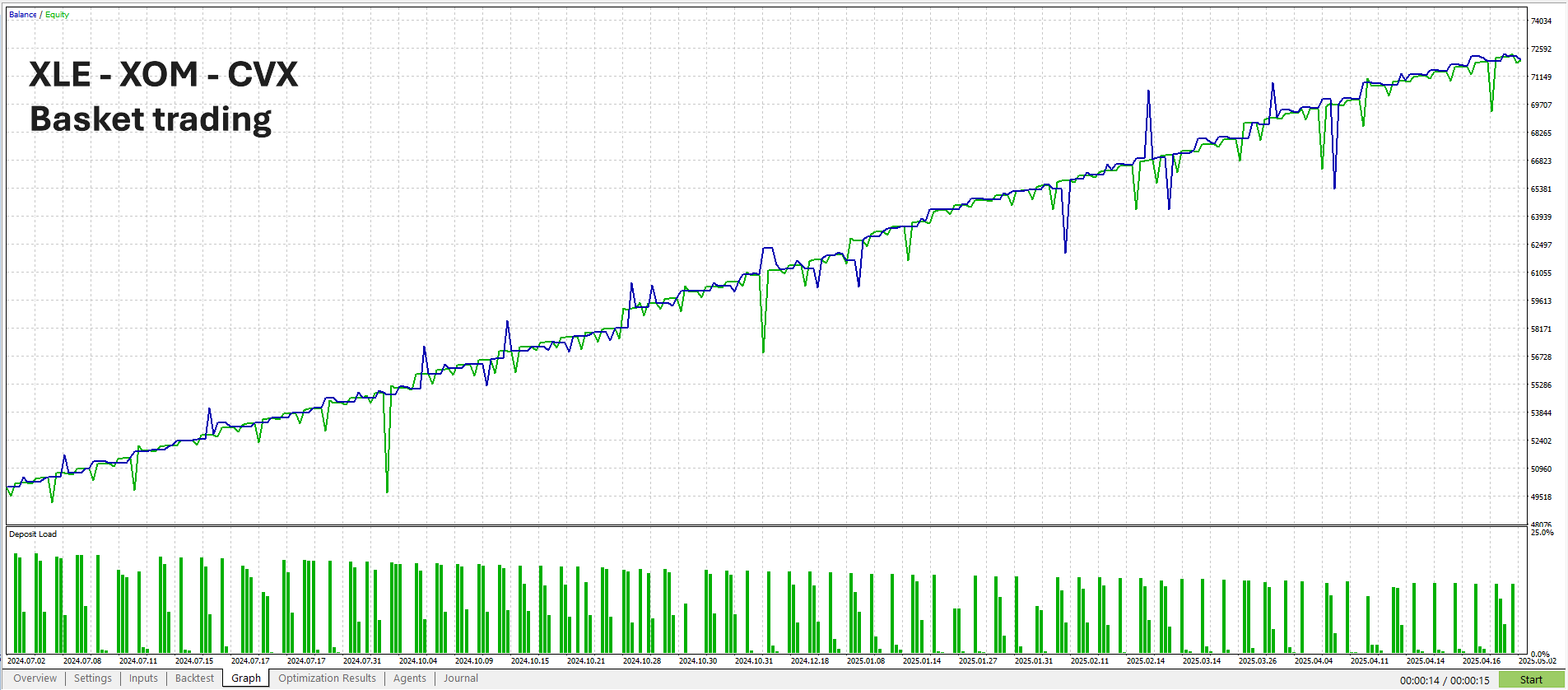Click the green Start button
The image size is (1568, 690).
point(1531,679)
